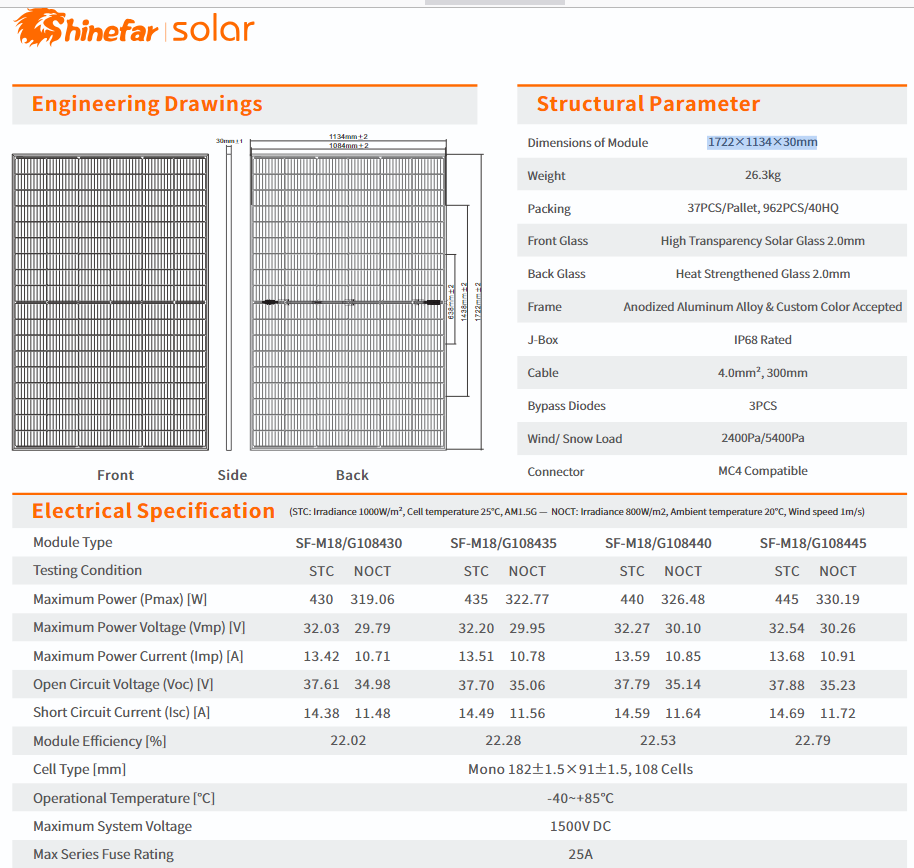Click the 10.78 Imp NOCT value
This screenshot has height=868, width=914.
(x=528, y=656)
